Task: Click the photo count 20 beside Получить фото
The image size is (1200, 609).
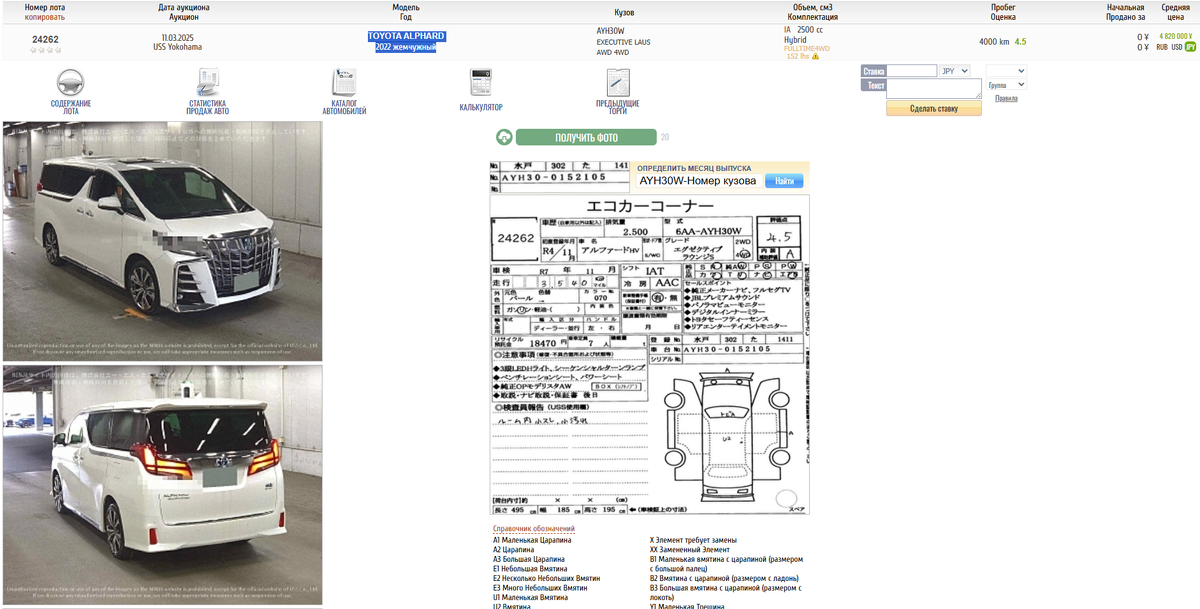Action: pyautogui.click(x=665, y=138)
